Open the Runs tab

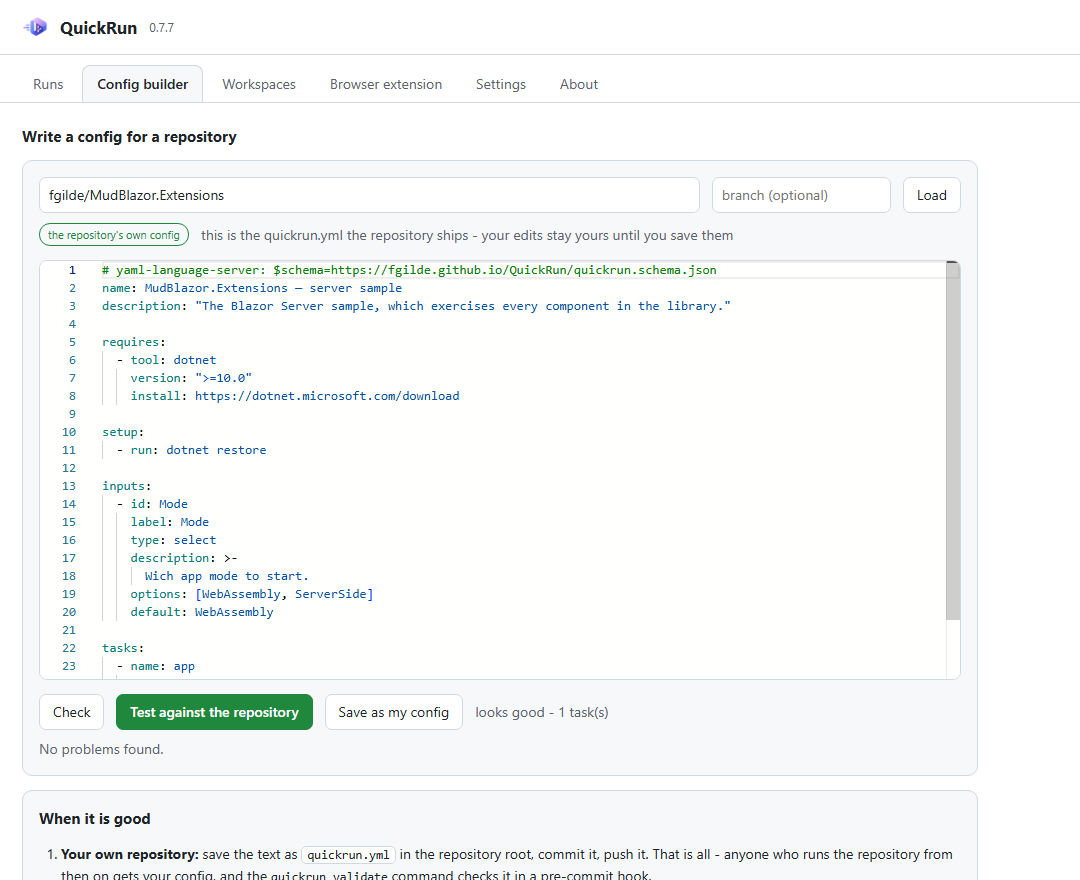[x=48, y=84]
